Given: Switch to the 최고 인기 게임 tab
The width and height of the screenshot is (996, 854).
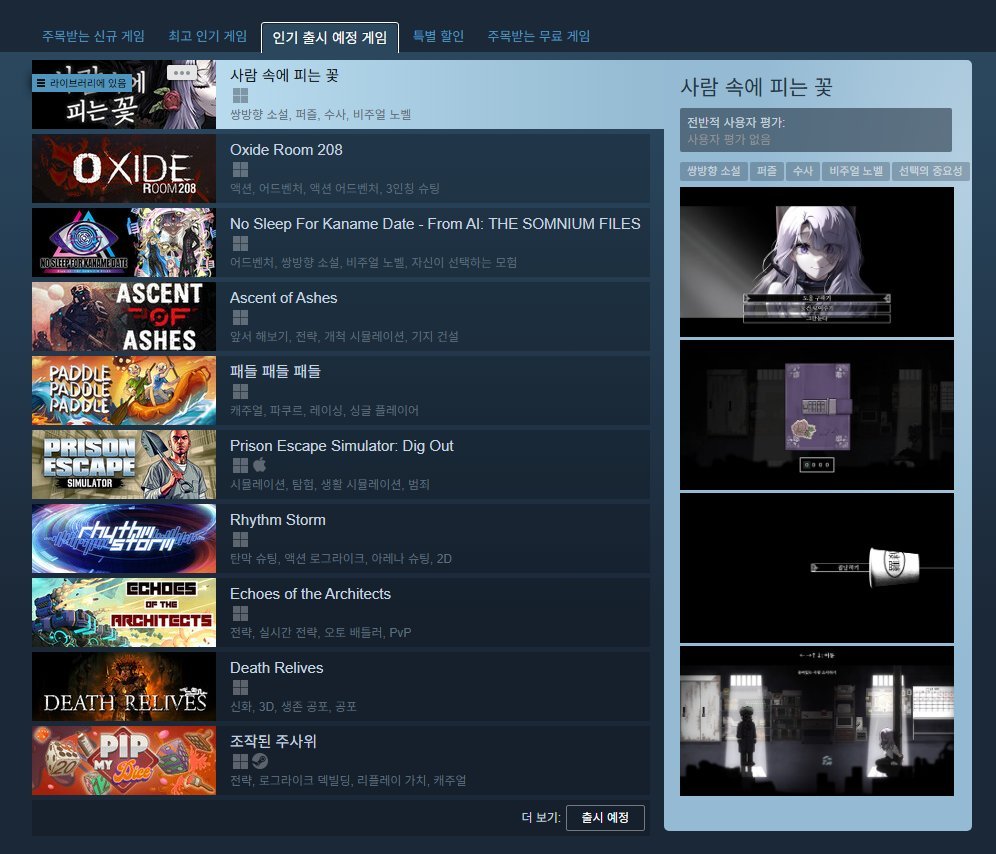Looking at the screenshot, I should (x=207, y=36).
